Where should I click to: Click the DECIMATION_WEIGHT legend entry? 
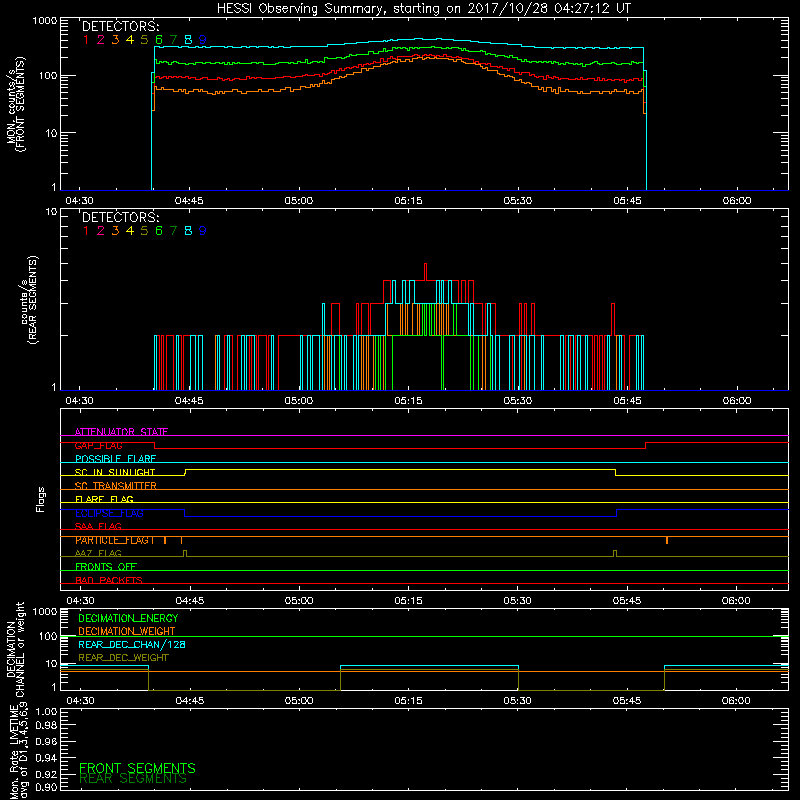click(127, 631)
